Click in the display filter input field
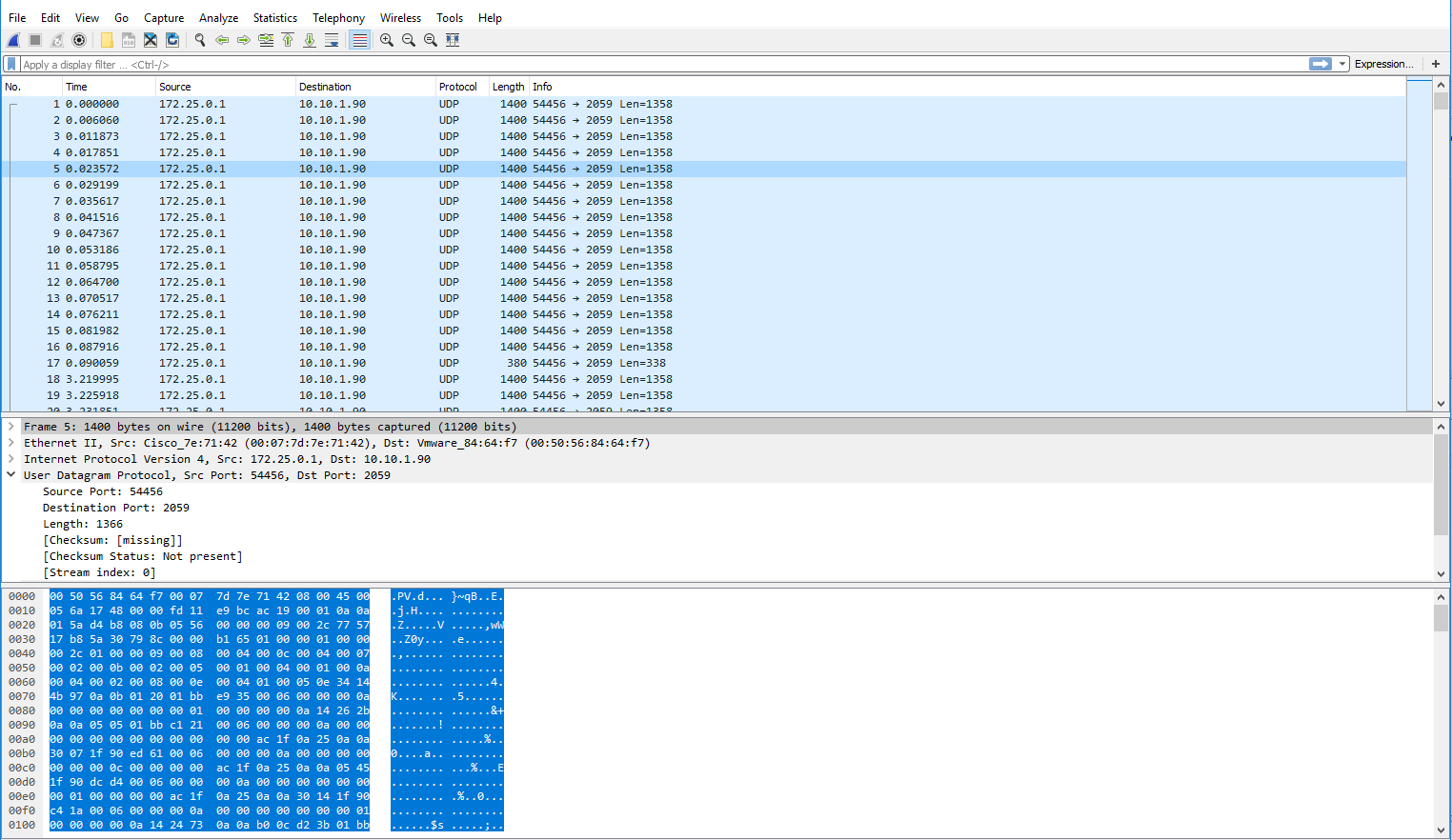The image size is (1452, 840). coord(663,64)
